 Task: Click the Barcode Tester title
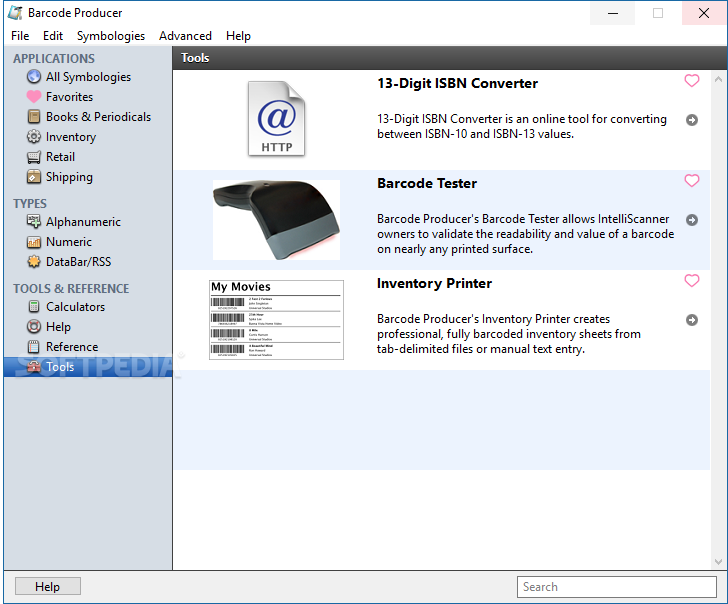427,183
